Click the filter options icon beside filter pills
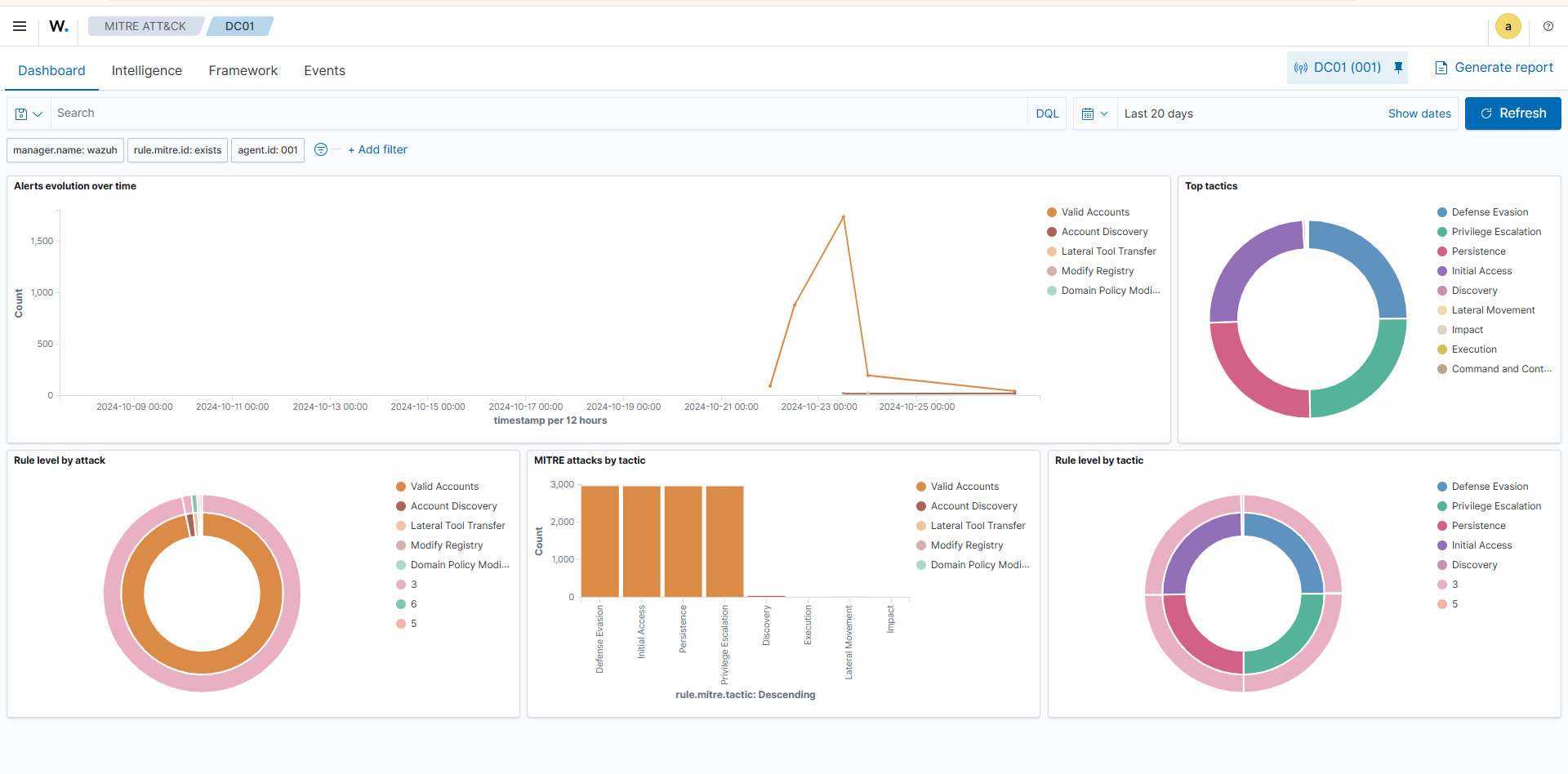Image resolution: width=1568 pixels, height=774 pixels. click(x=320, y=149)
